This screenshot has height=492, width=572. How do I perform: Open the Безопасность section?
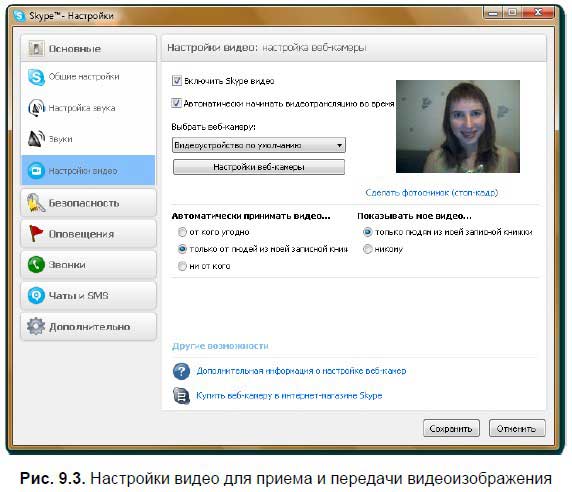88,203
